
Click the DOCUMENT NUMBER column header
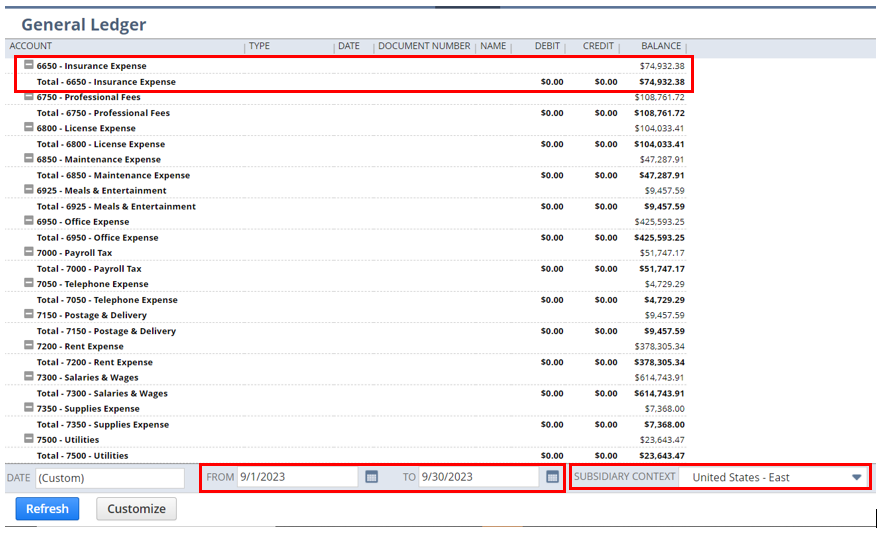(x=424, y=46)
